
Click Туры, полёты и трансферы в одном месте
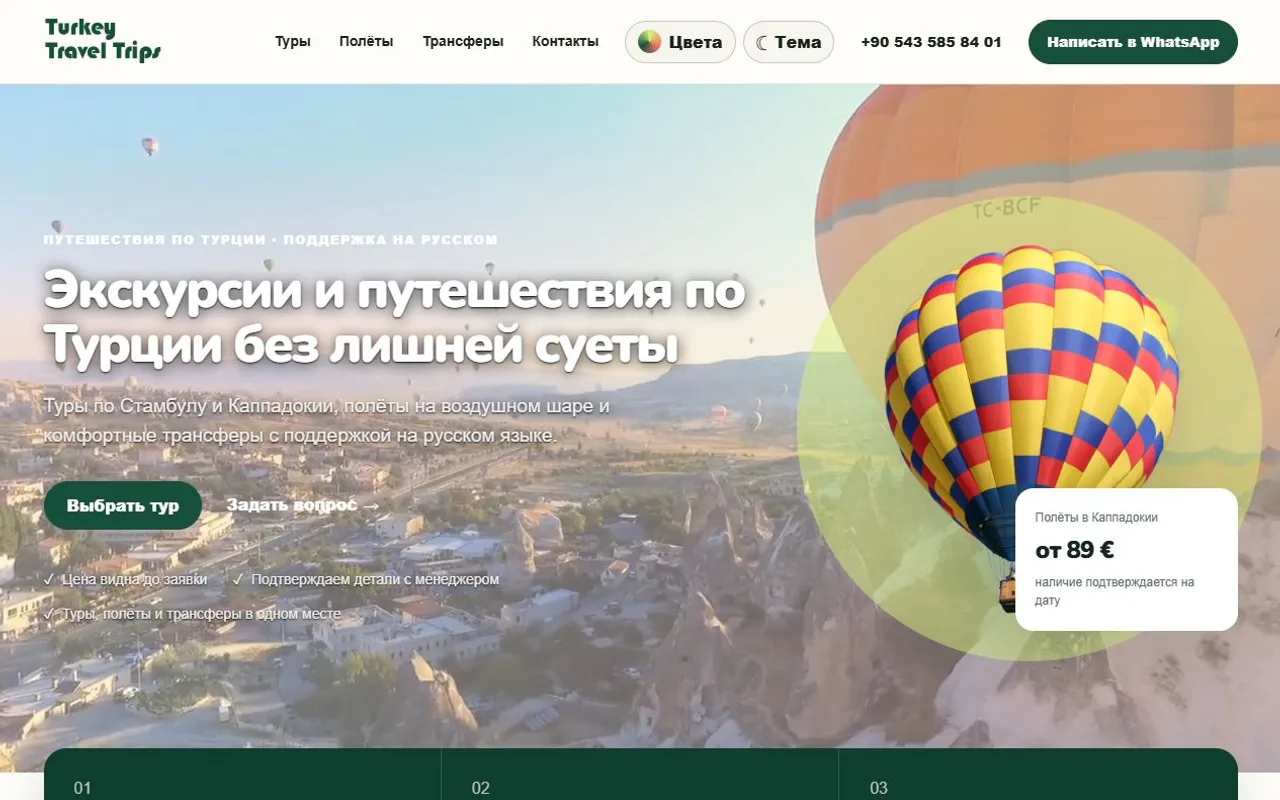193,614
